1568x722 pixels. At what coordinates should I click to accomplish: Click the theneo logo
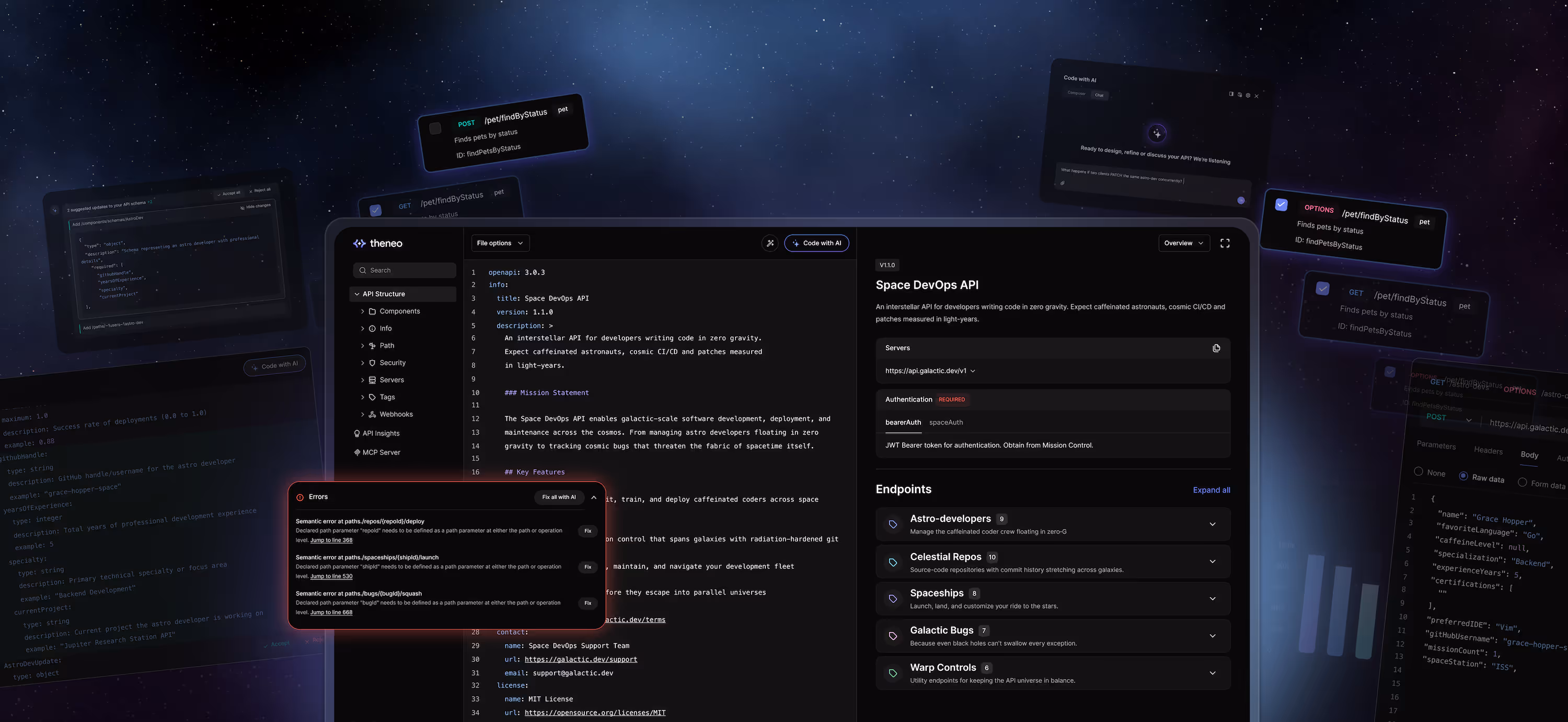pos(377,244)
